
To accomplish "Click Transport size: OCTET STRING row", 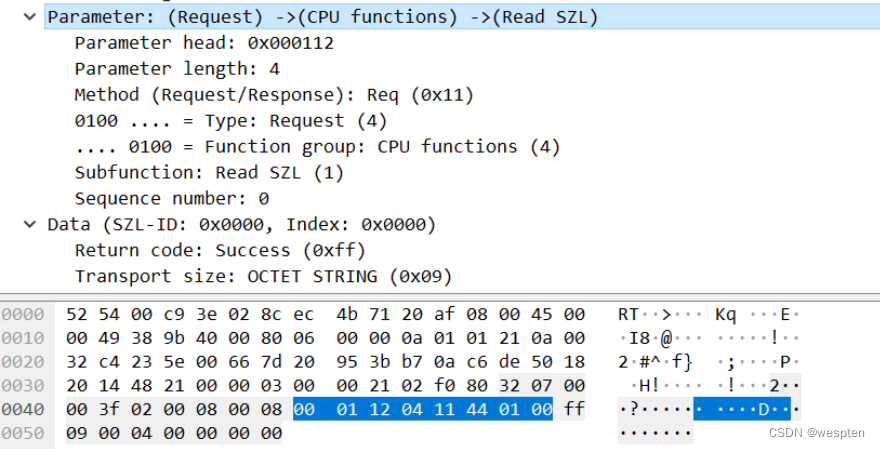I will click(262, 275).
